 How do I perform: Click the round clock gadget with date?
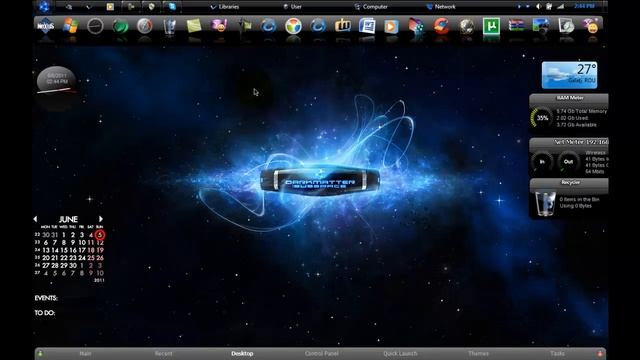pyautogui.click(x=57, y=79)
